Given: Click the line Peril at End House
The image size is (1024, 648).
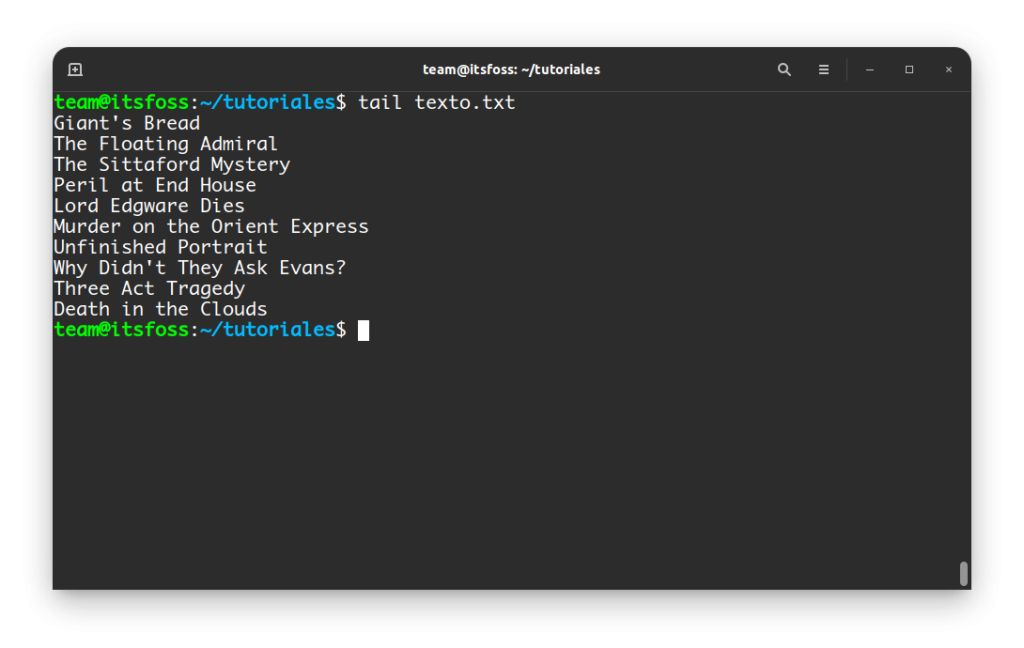Looking at the screenshot, I should coord(155,184).
